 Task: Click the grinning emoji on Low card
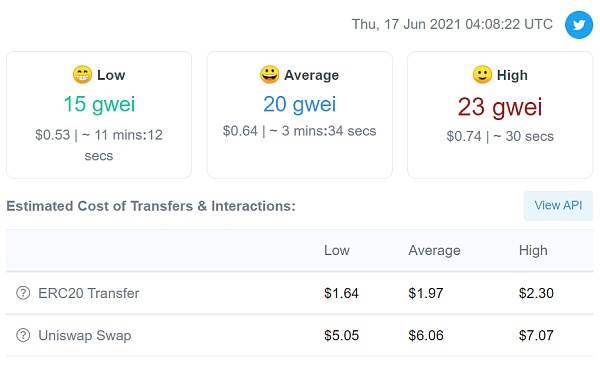tap(82, 75)
